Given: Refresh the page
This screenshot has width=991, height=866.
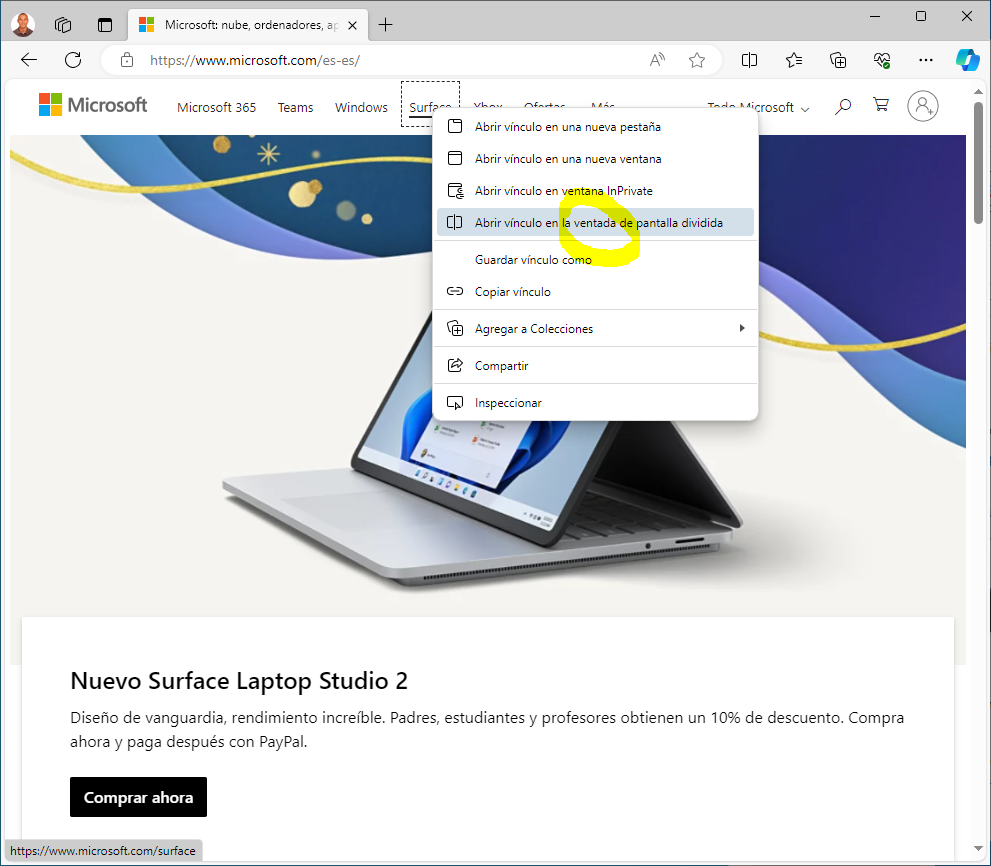Looking at the screenshot, I should pyautogui.click(x=73, y=60).
